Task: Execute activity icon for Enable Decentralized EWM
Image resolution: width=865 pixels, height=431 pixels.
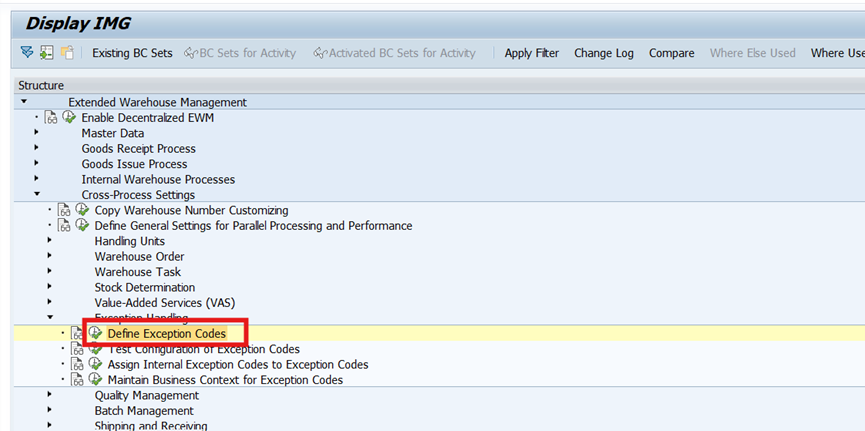Action: click(x=69, y=118)
